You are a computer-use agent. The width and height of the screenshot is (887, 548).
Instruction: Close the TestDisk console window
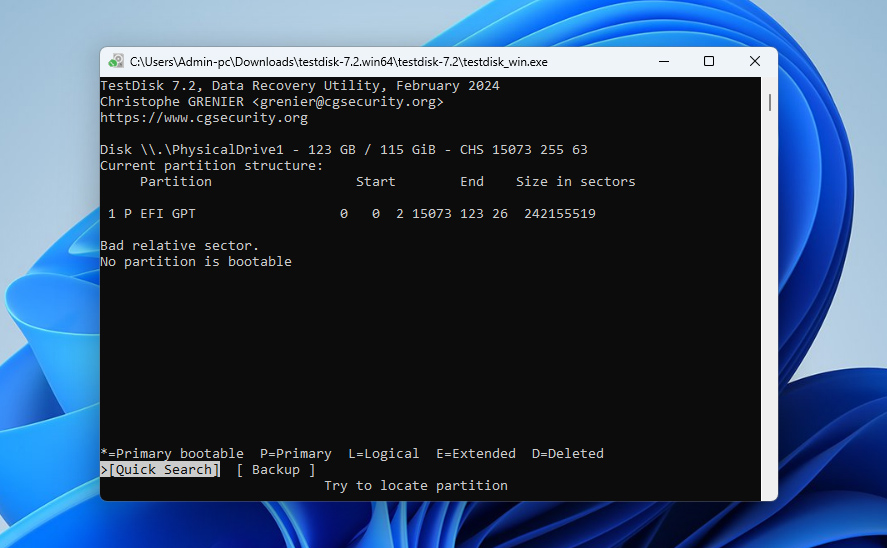coord(755,62)
